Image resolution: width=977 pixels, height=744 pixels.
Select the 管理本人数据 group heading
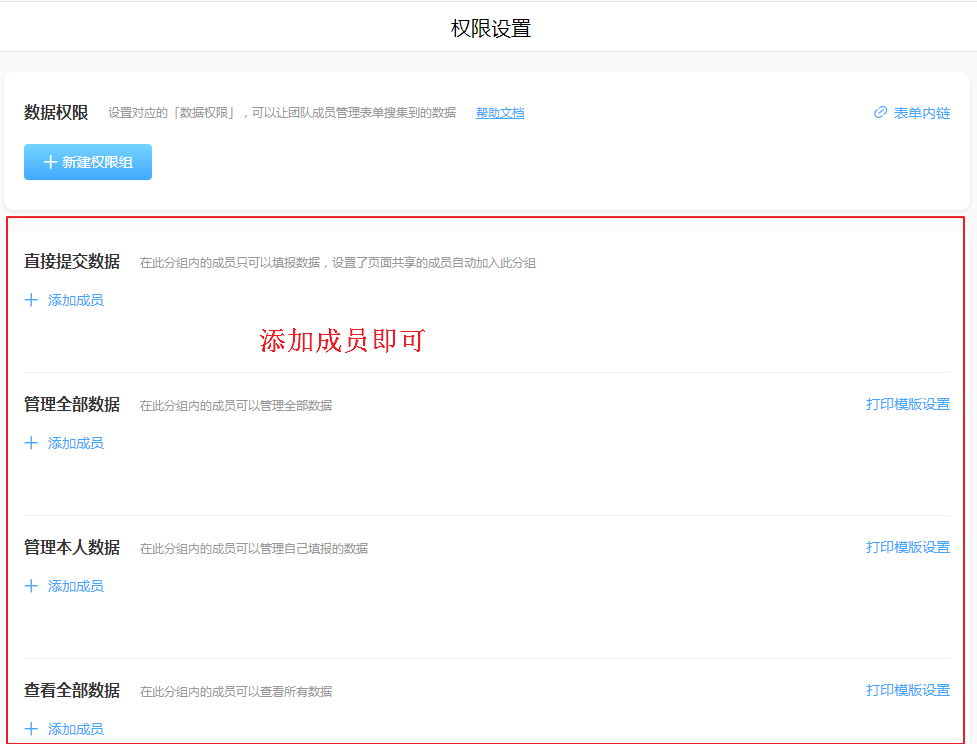pos(72,548)
